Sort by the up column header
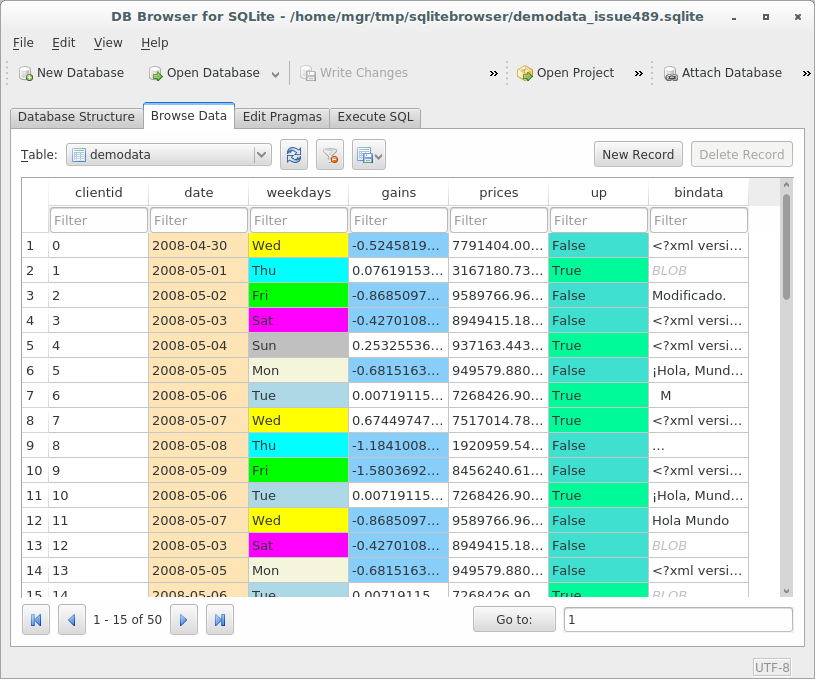815x679 pixels. click(599, 192)
